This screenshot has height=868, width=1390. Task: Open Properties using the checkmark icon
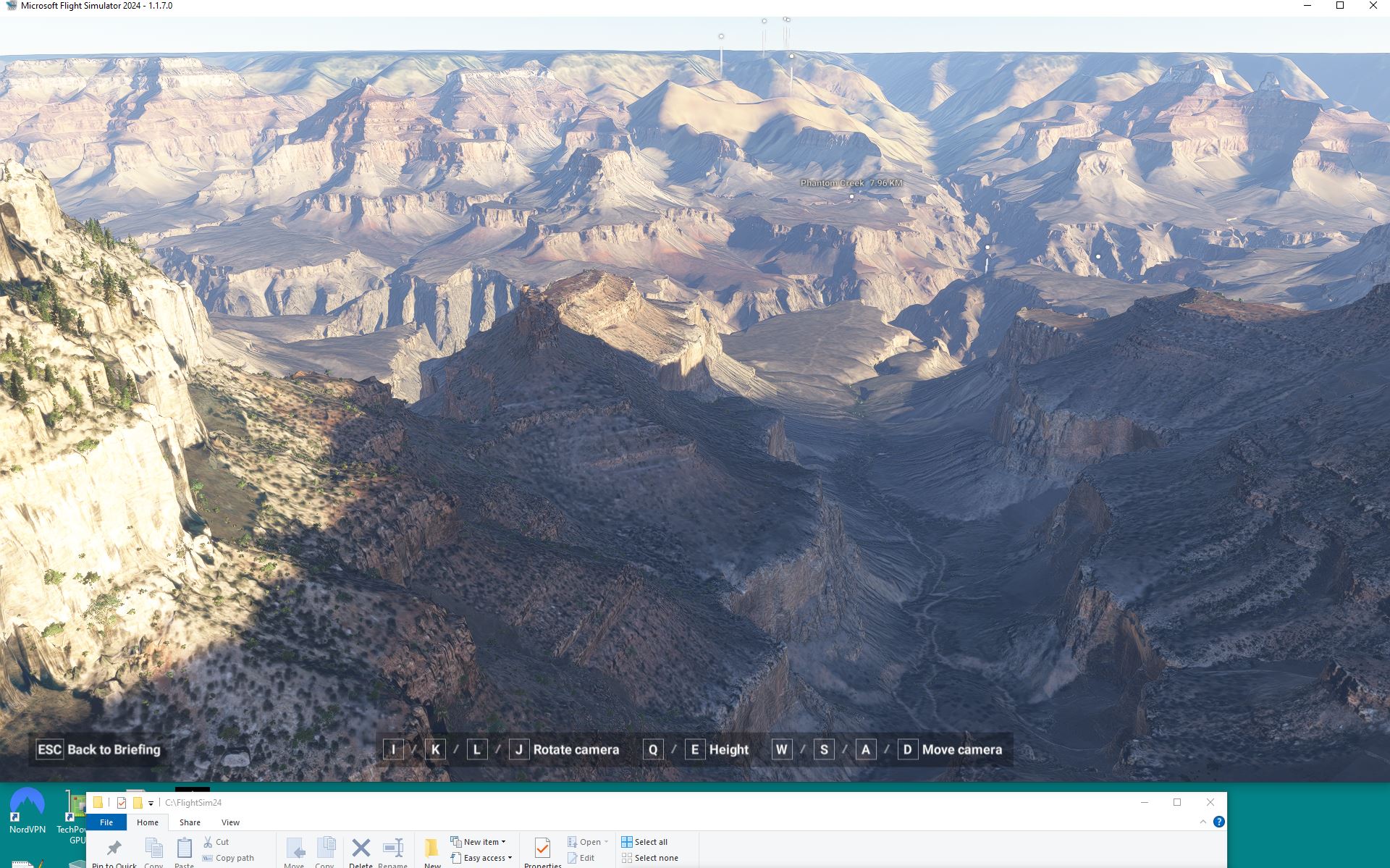[x=542, y=848]
